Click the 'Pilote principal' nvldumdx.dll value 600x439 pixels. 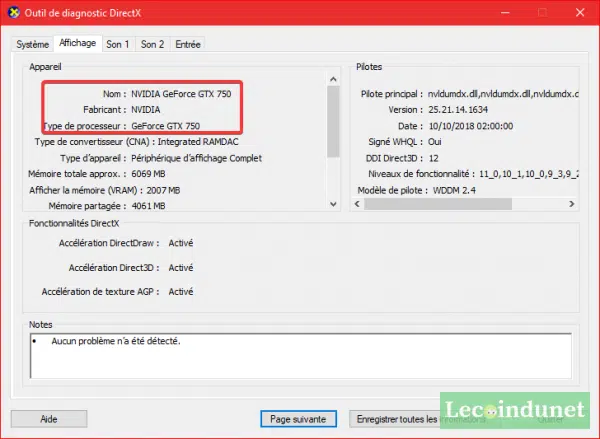pyautogui.click(x=503, y=94)
